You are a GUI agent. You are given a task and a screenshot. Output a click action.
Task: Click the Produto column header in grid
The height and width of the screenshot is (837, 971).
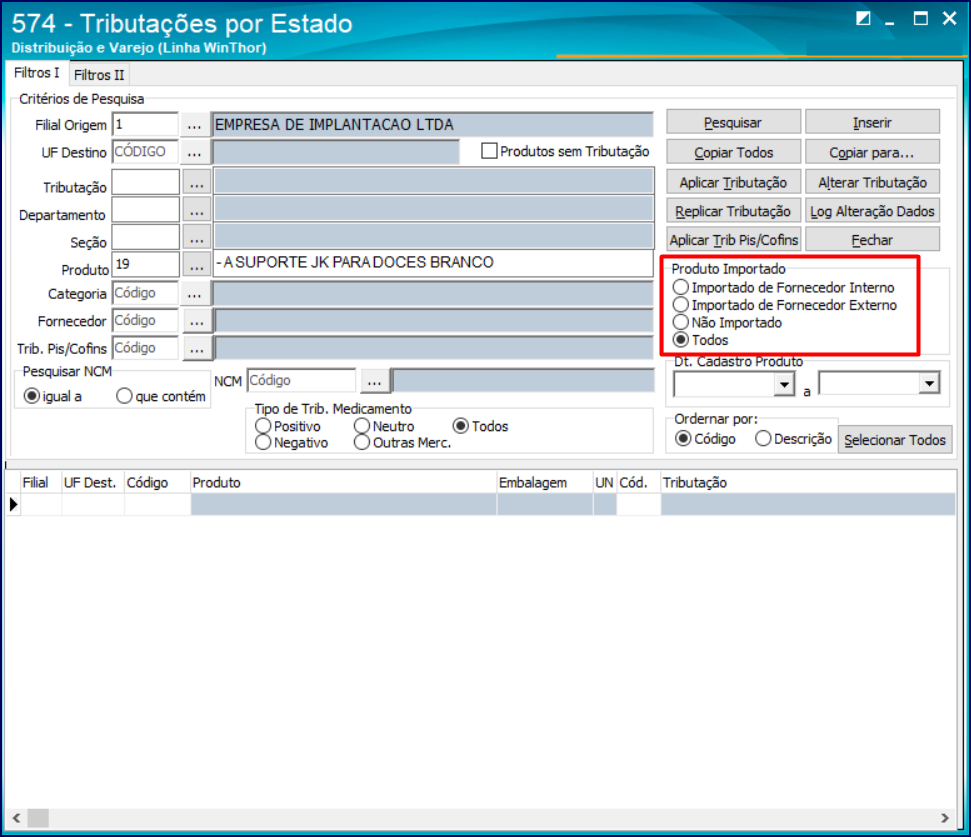click(x=344, y=482)
